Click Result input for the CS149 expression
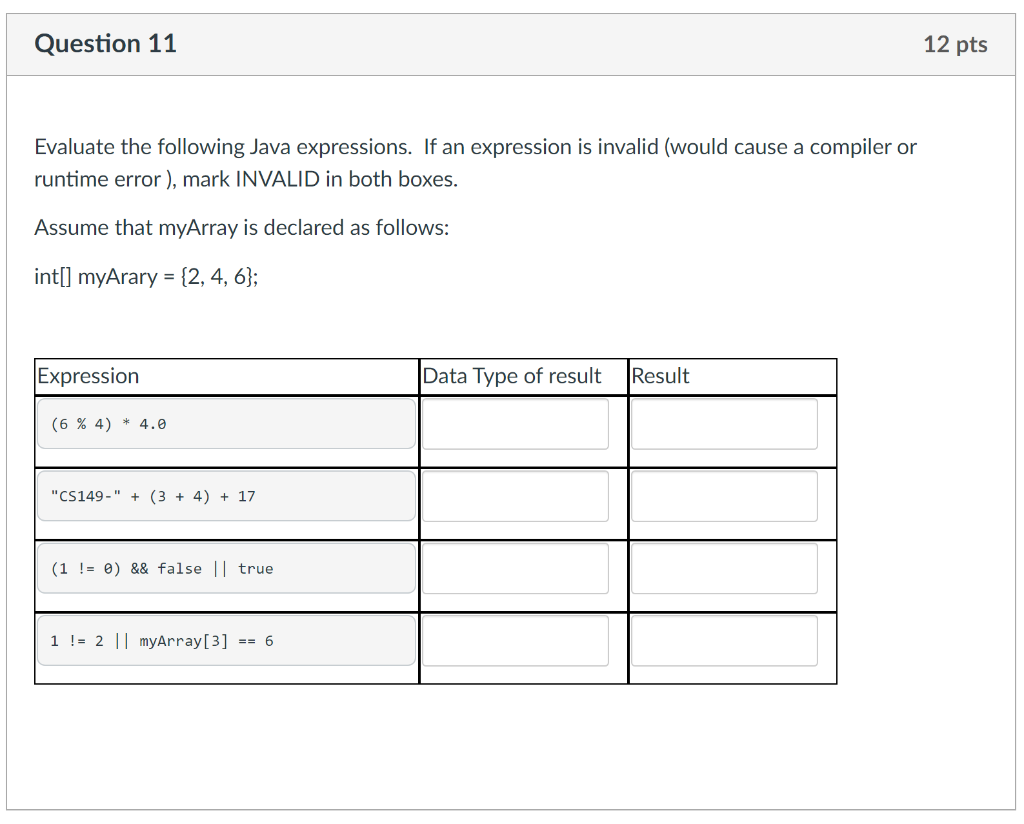 tap(724, 495)
